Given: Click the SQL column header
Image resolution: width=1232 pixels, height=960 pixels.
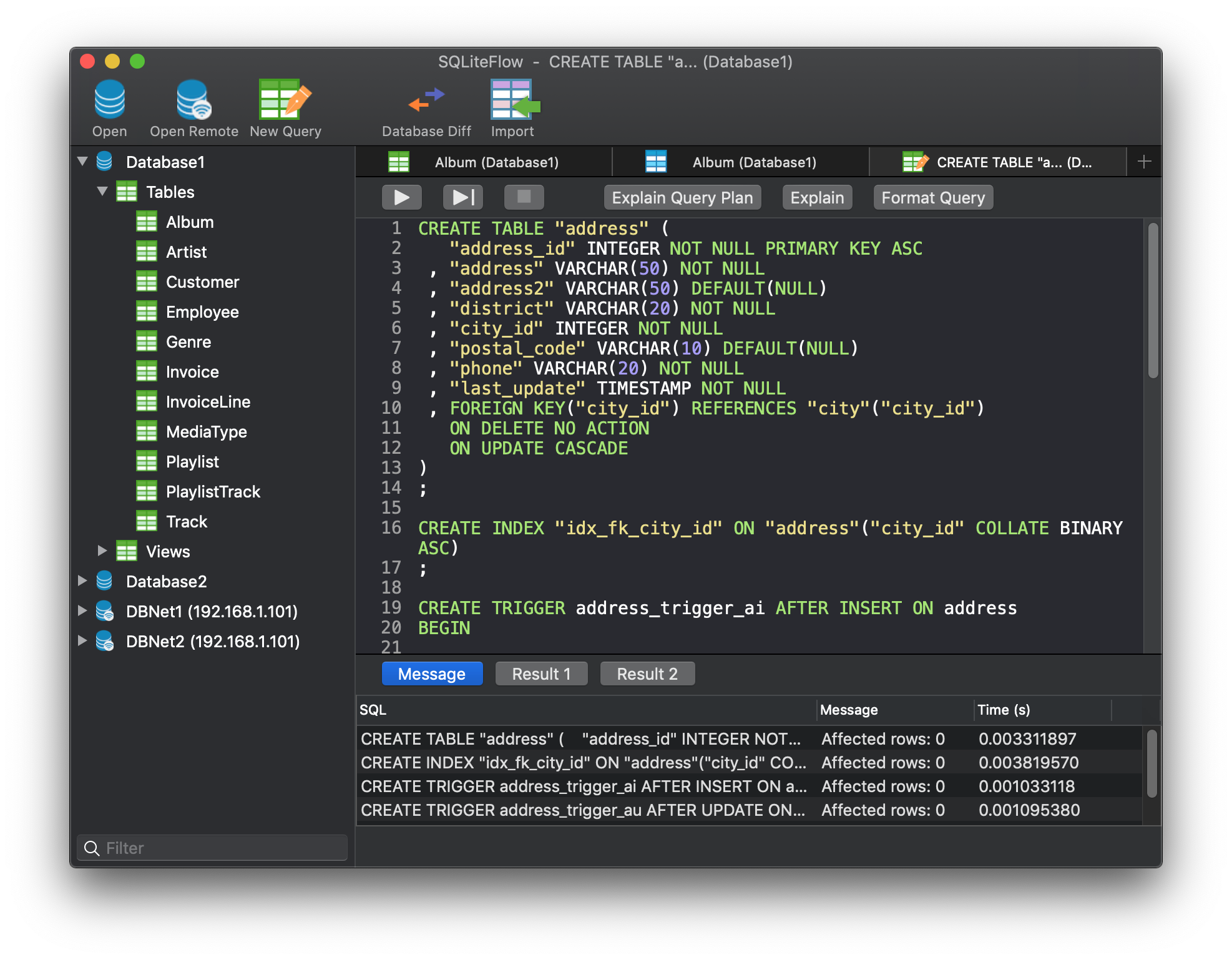Looking at the screenshot, I should [587, 710].
